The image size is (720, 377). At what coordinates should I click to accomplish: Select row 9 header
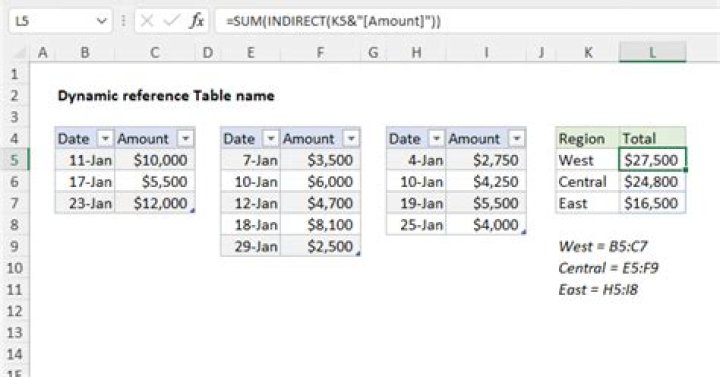coord(15,246)
